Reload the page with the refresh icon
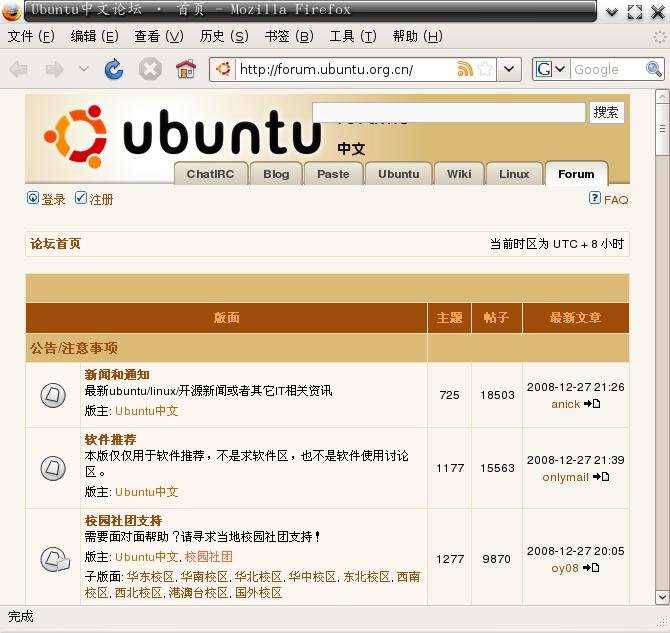Image resolution: width=670 pixels, height=633 pixels. 114,69
